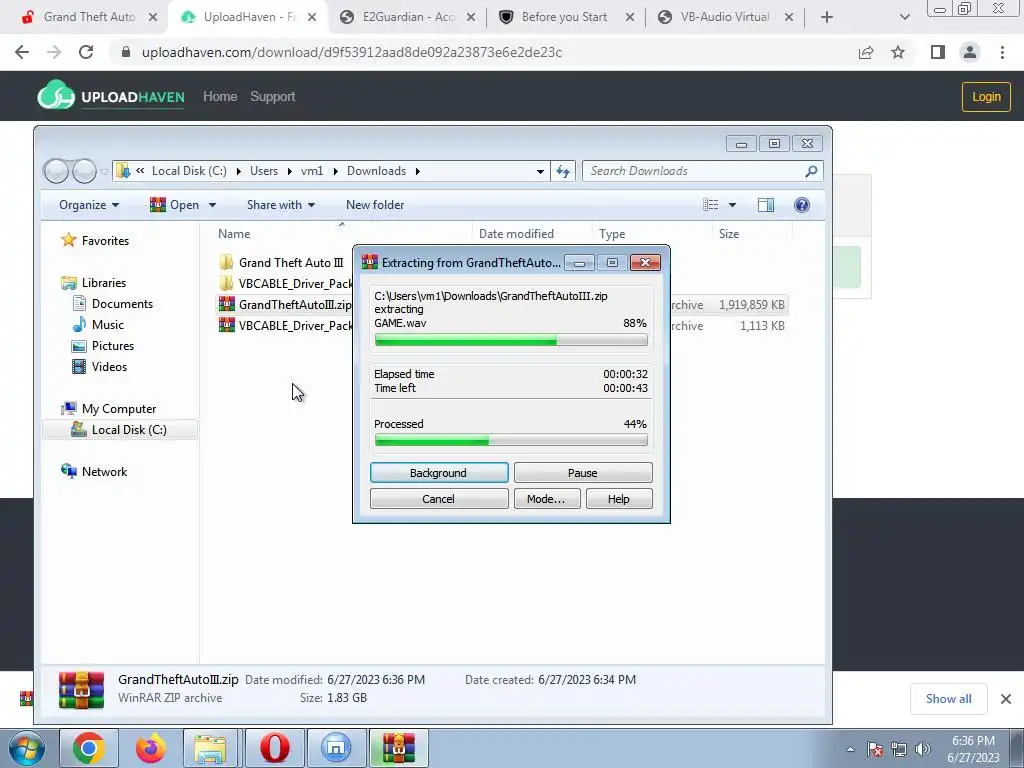Screen dimensions: 1024x768
Task: Open extraction Mode settings
Action: coord(546,499)
